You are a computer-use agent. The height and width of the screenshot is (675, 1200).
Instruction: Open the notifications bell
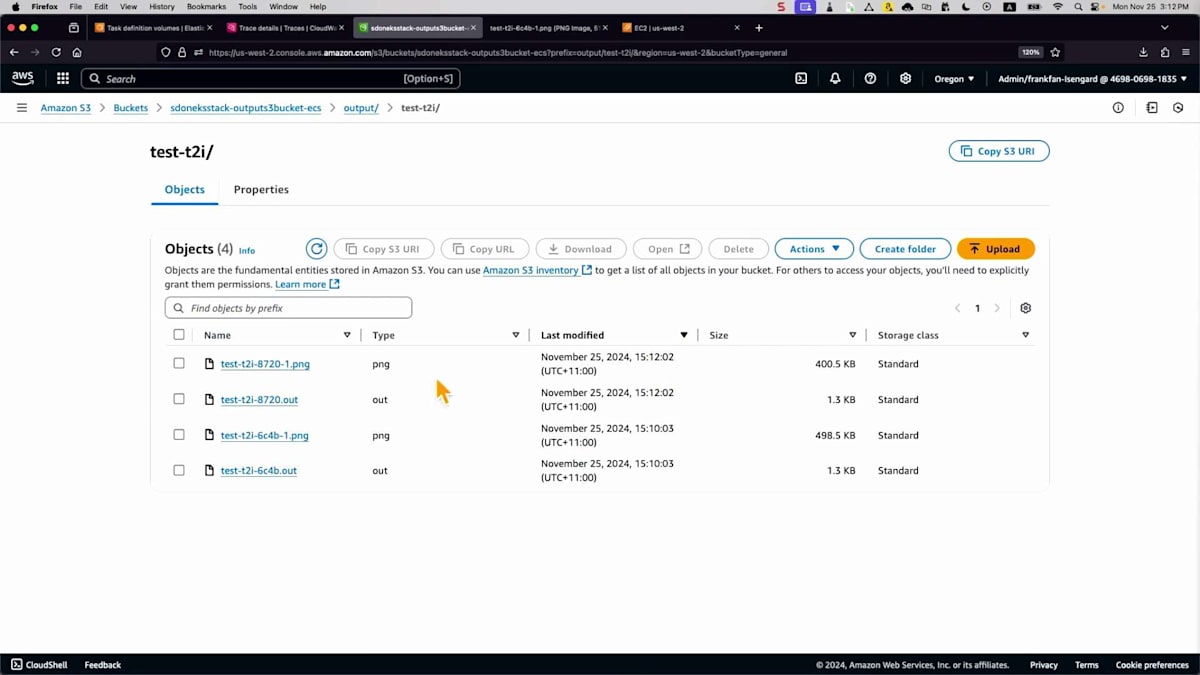(835, 78)
